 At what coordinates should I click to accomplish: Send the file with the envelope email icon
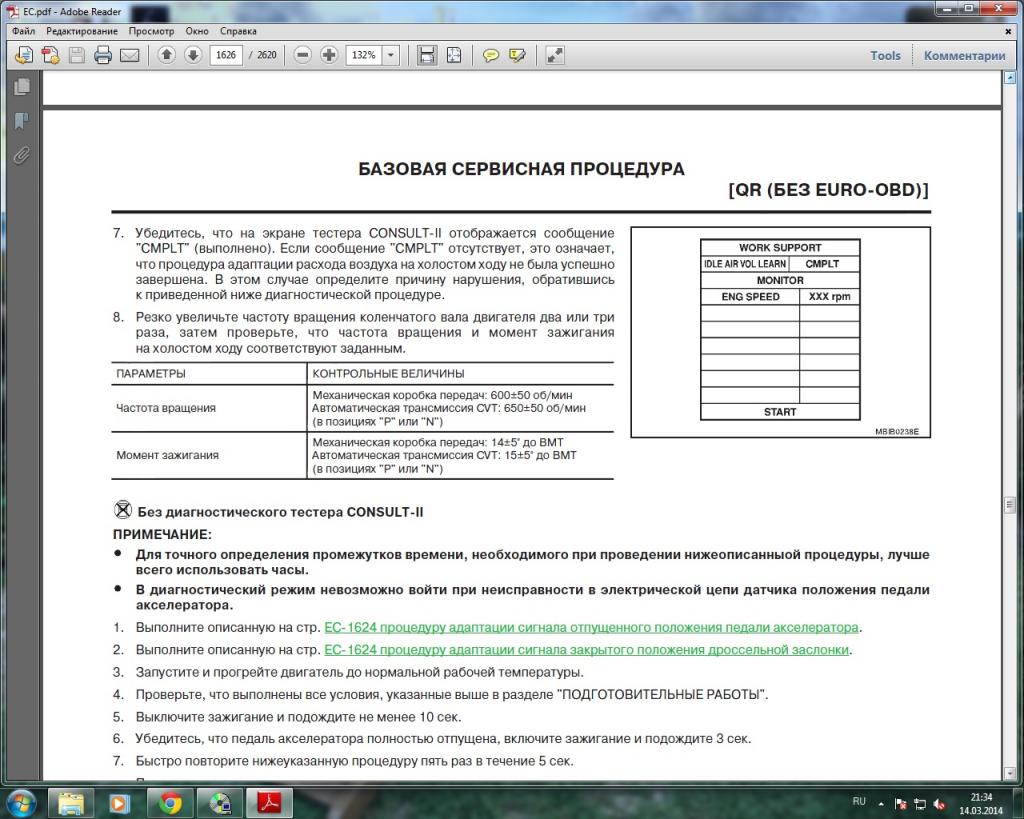click(129, 56)
